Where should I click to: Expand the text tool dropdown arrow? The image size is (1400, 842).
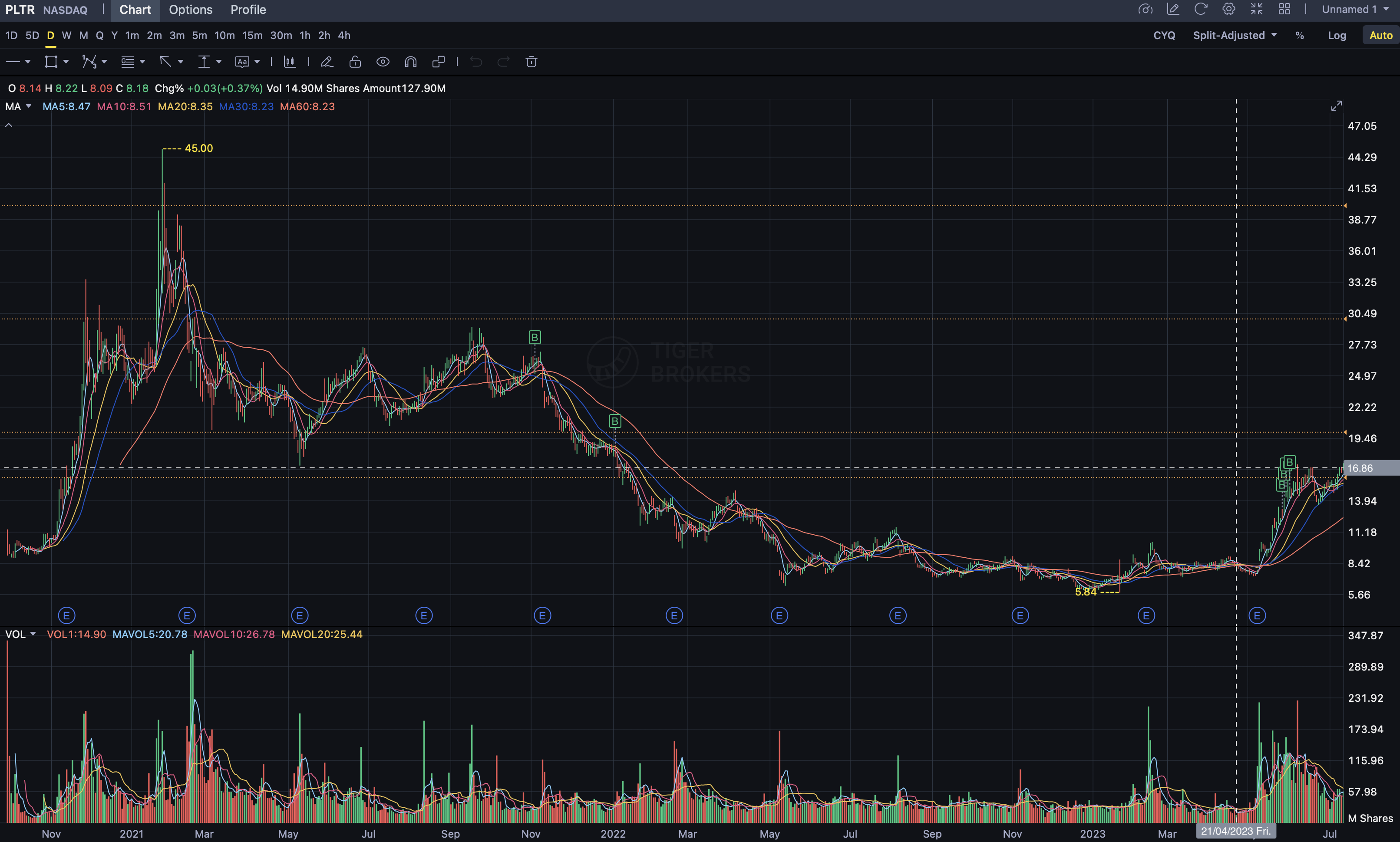click(257, 62)
